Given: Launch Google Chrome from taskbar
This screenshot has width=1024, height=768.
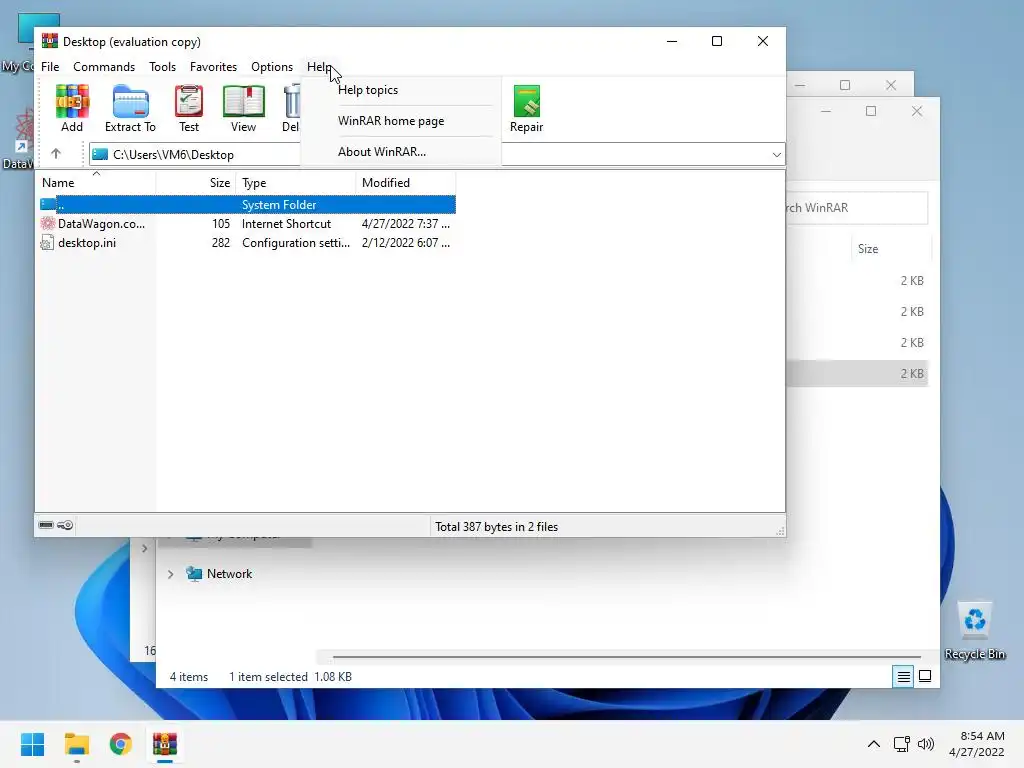Looking at the screenshot, I should pyautogui.click(x=120, y=744).
